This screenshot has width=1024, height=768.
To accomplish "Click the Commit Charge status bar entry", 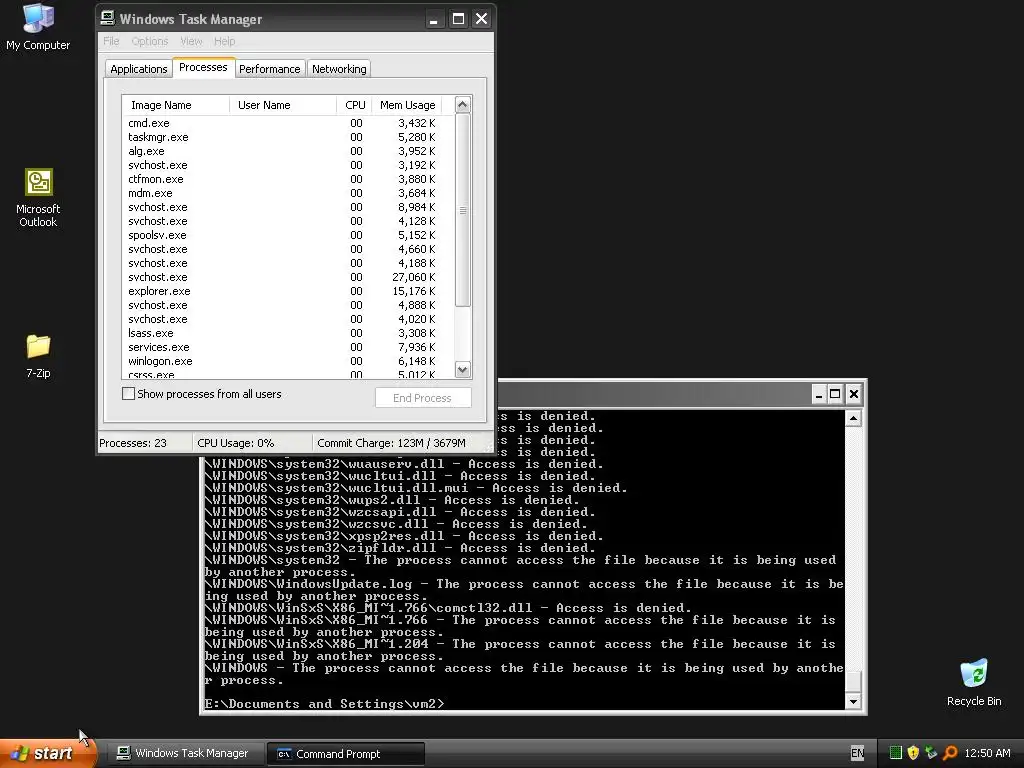I will point(400,443).
